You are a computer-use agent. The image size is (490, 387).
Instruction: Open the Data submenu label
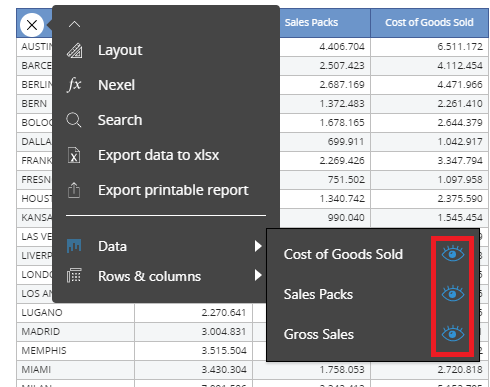(x=112, y=246)
